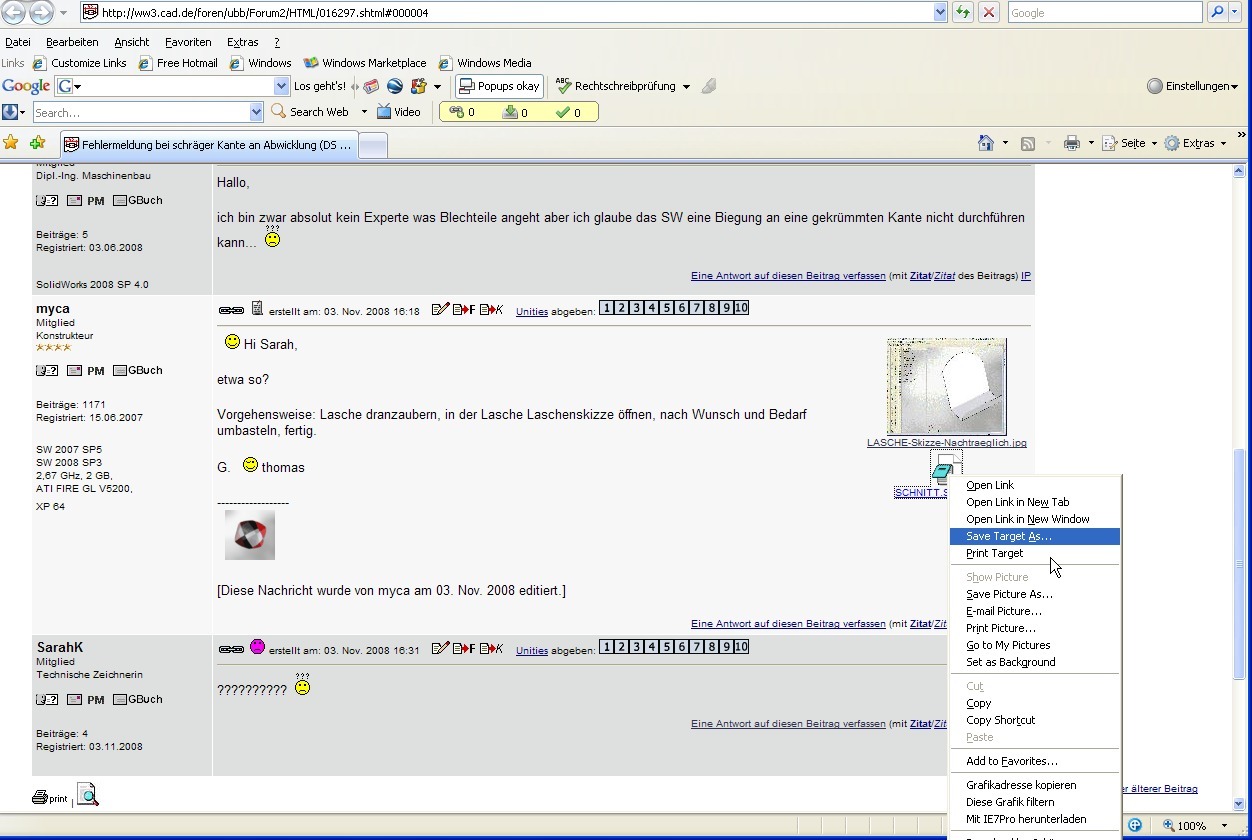Click the envelope email icon under myca
This screenshot has height=840, width=1252.
tap(74, 370)
